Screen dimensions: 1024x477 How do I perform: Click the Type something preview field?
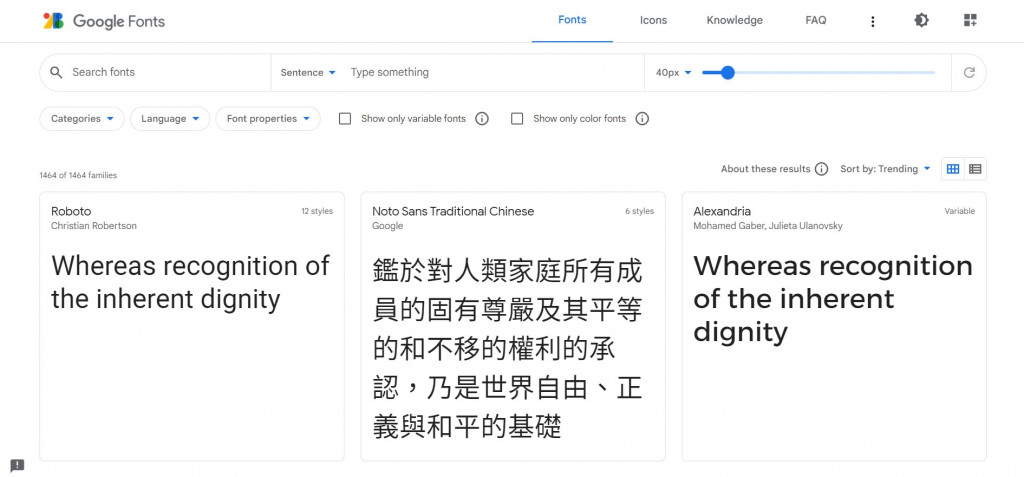[493, 73]
